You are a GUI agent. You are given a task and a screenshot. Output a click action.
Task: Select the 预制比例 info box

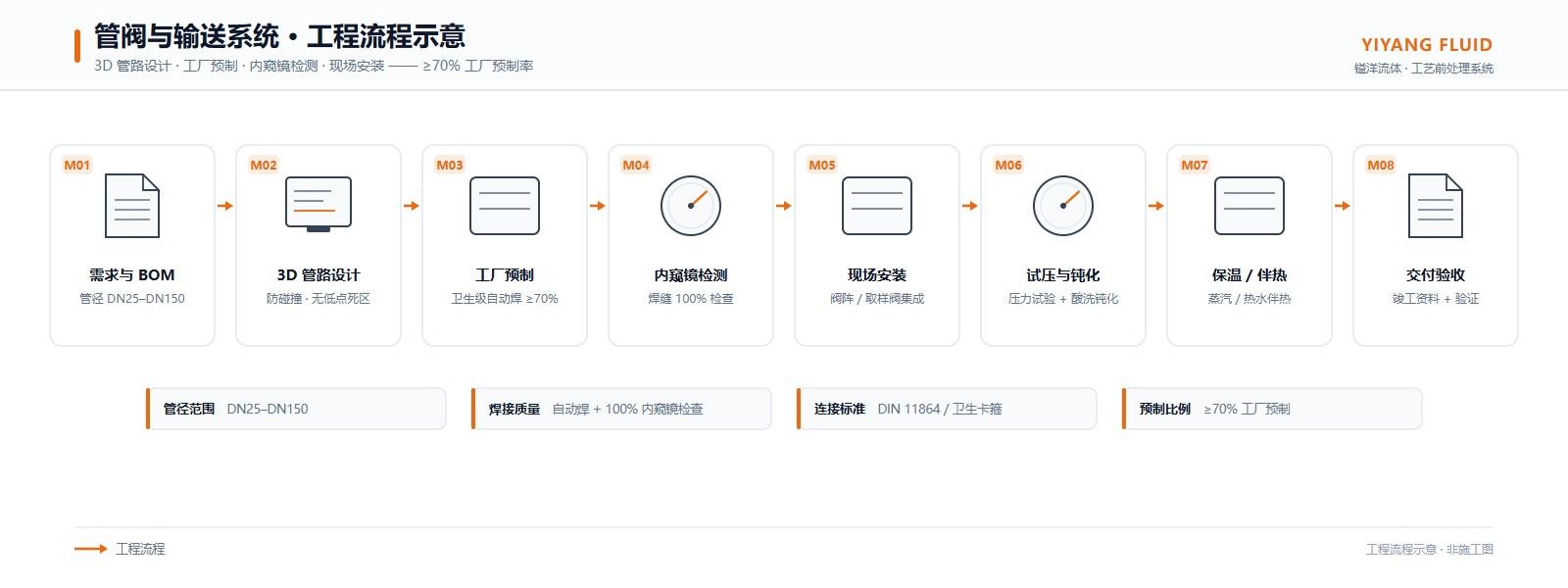[1272, 409]
